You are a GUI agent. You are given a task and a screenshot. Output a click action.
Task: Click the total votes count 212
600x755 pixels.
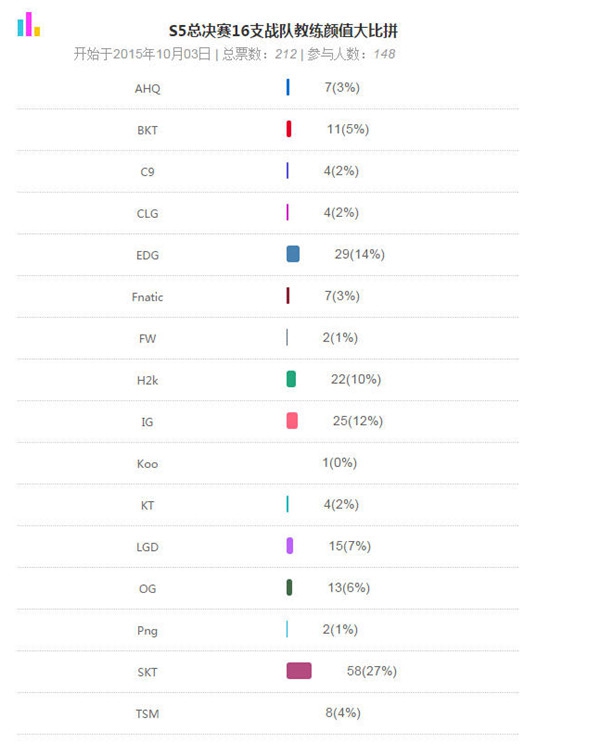click(x=286, y=54)
